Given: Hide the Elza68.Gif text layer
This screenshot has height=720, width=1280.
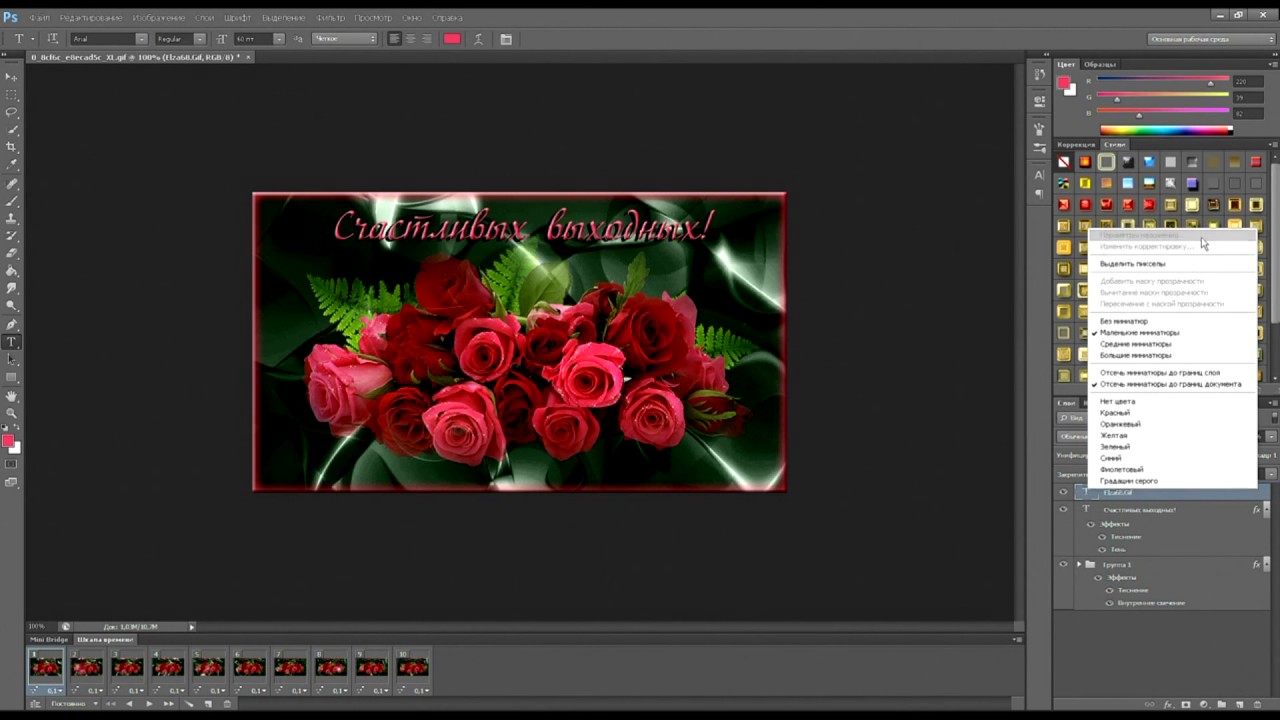Looking at the screenshot, I should point(1063,493).
